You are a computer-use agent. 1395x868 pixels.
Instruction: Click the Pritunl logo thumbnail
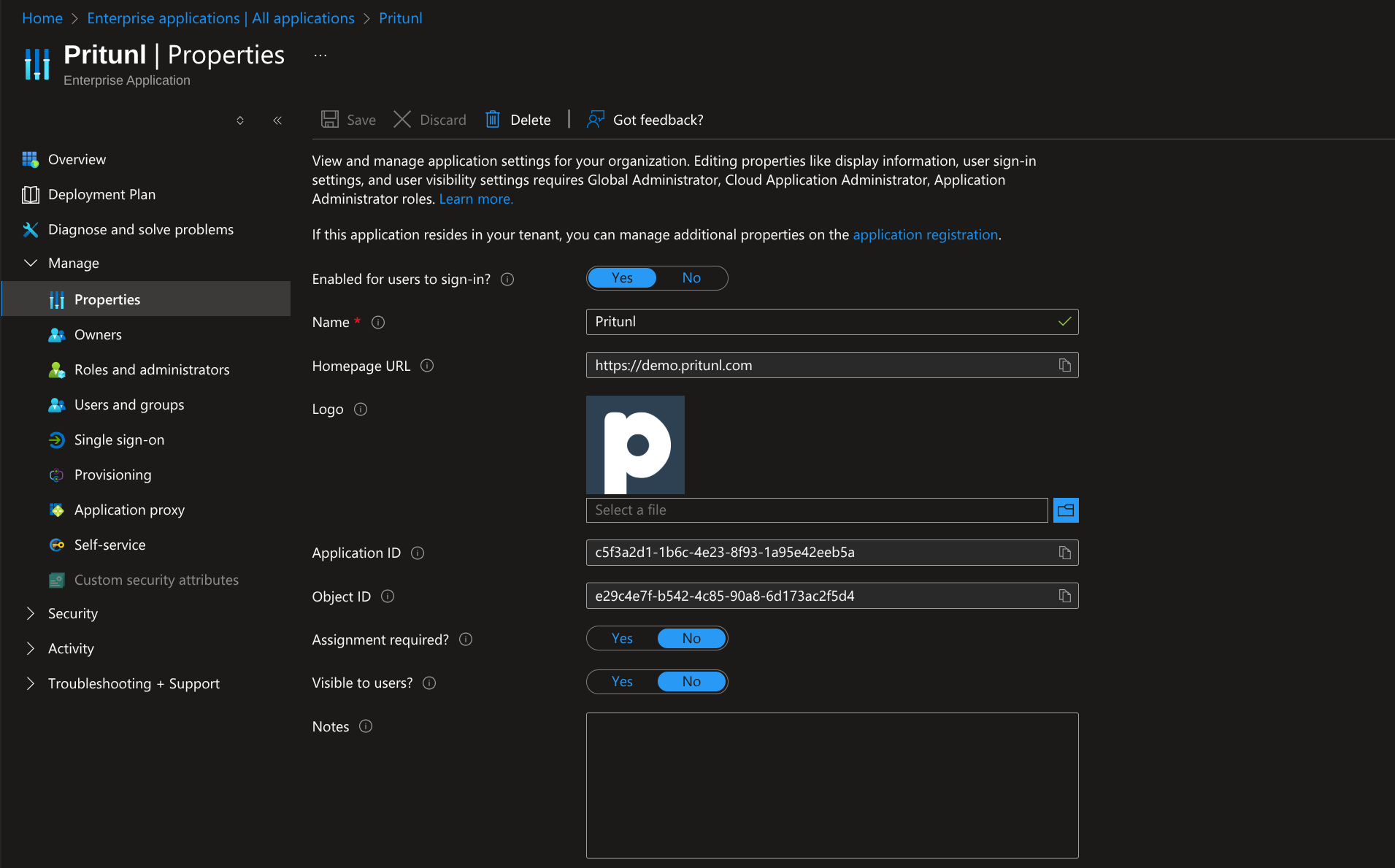635,445
